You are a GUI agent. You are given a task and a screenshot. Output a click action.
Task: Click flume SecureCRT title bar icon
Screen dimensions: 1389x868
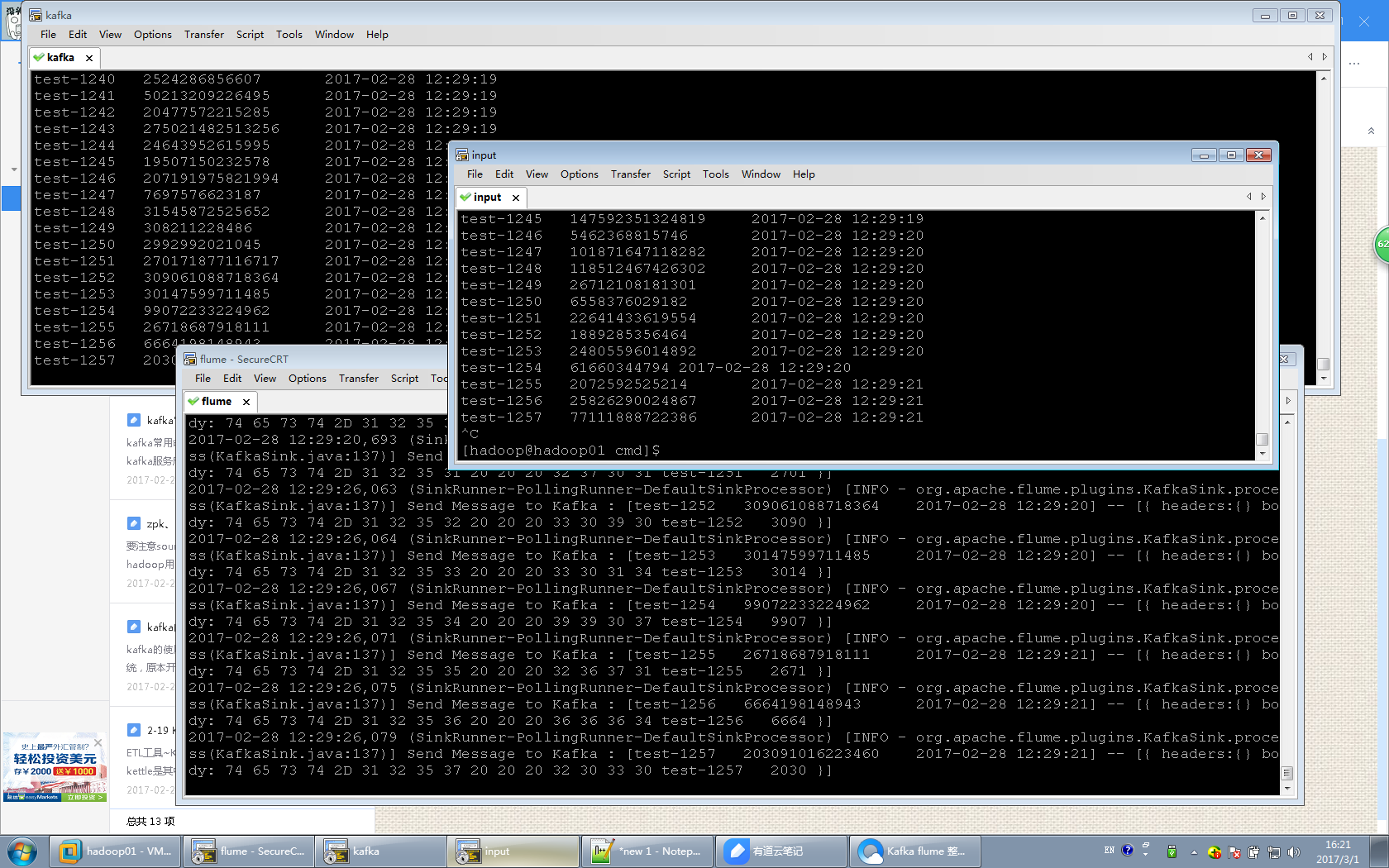(x=190, y=359)
